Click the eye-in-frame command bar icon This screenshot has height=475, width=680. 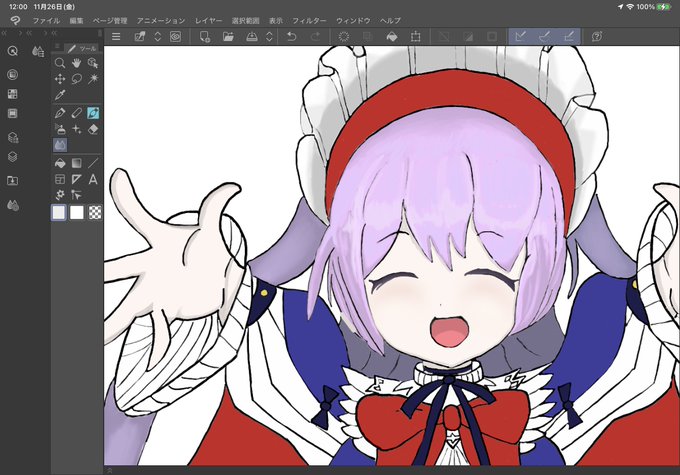(x=175, y=36)
